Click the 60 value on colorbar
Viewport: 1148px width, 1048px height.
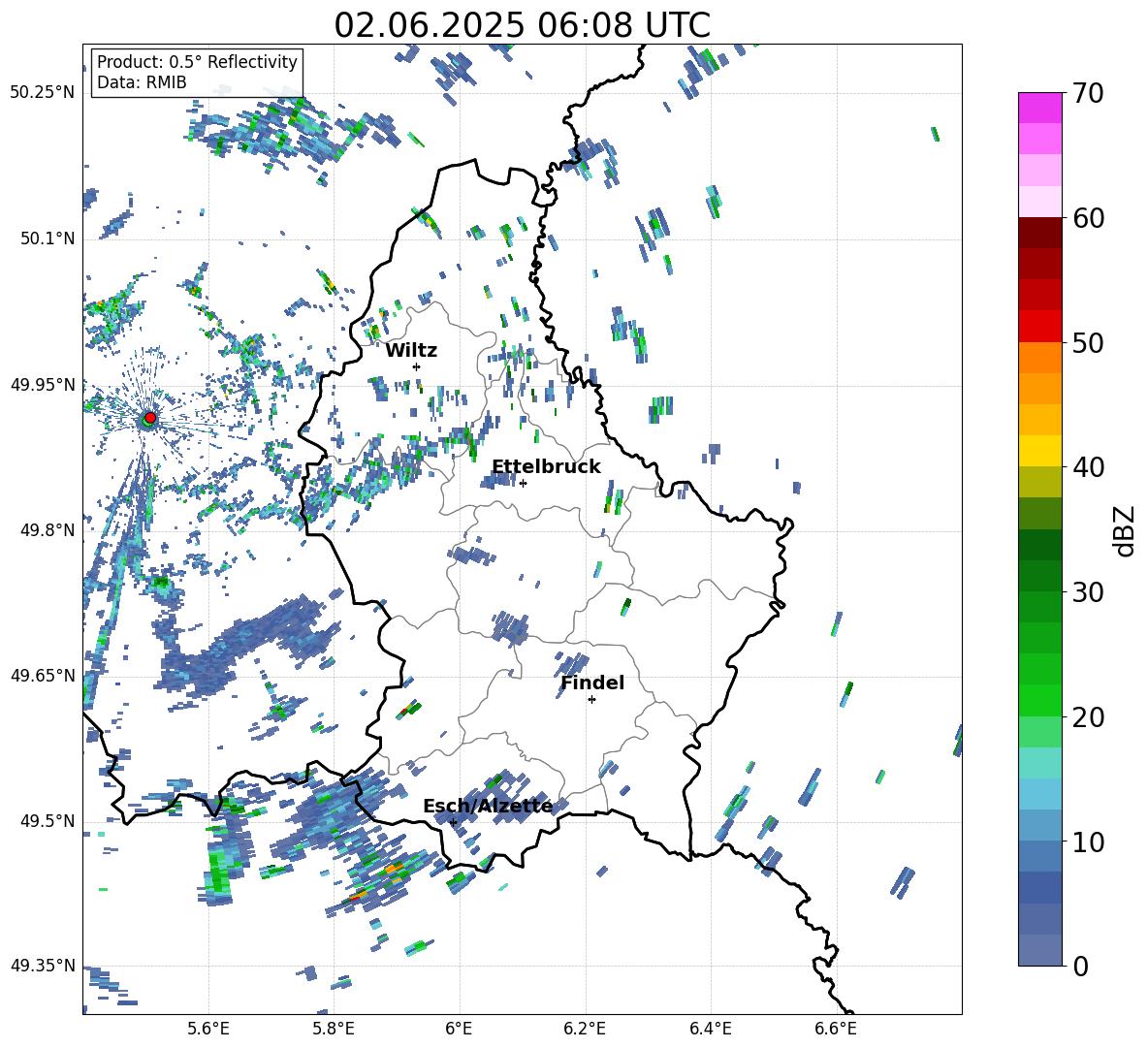tap(1087, 218)
